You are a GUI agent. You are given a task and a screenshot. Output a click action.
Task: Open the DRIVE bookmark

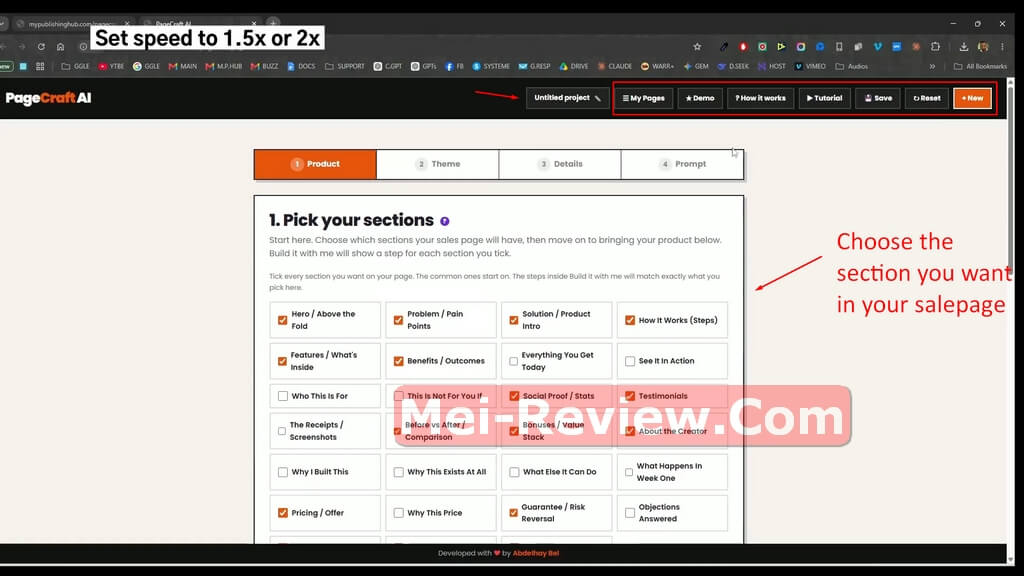(573, 66)
